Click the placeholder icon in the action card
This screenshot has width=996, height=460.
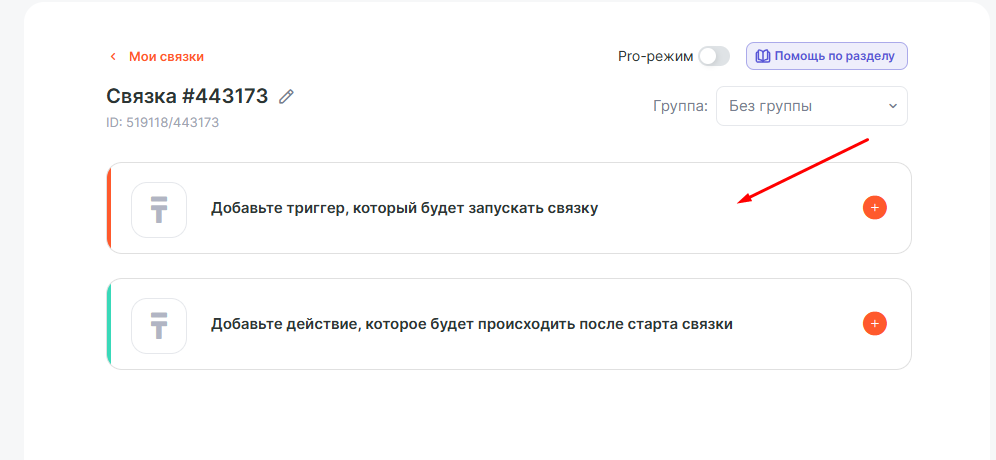tap(159, 326)
